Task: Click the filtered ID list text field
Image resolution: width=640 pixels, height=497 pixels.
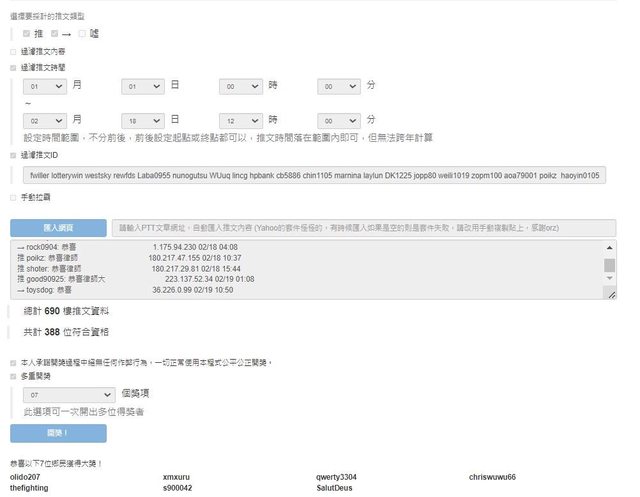Action: click(x=315, y=175)
